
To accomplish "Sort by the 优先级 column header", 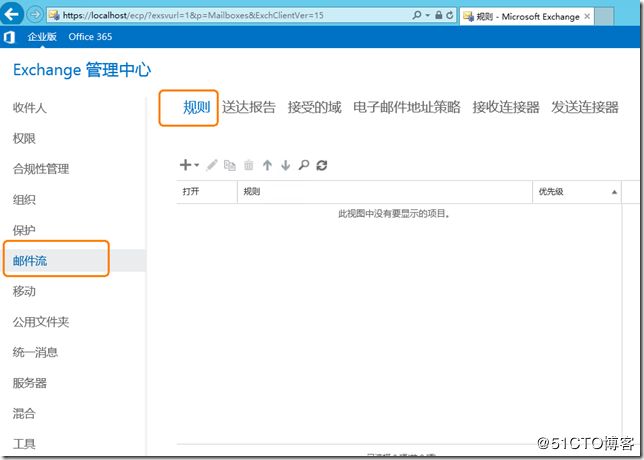I will click(577, 191).
